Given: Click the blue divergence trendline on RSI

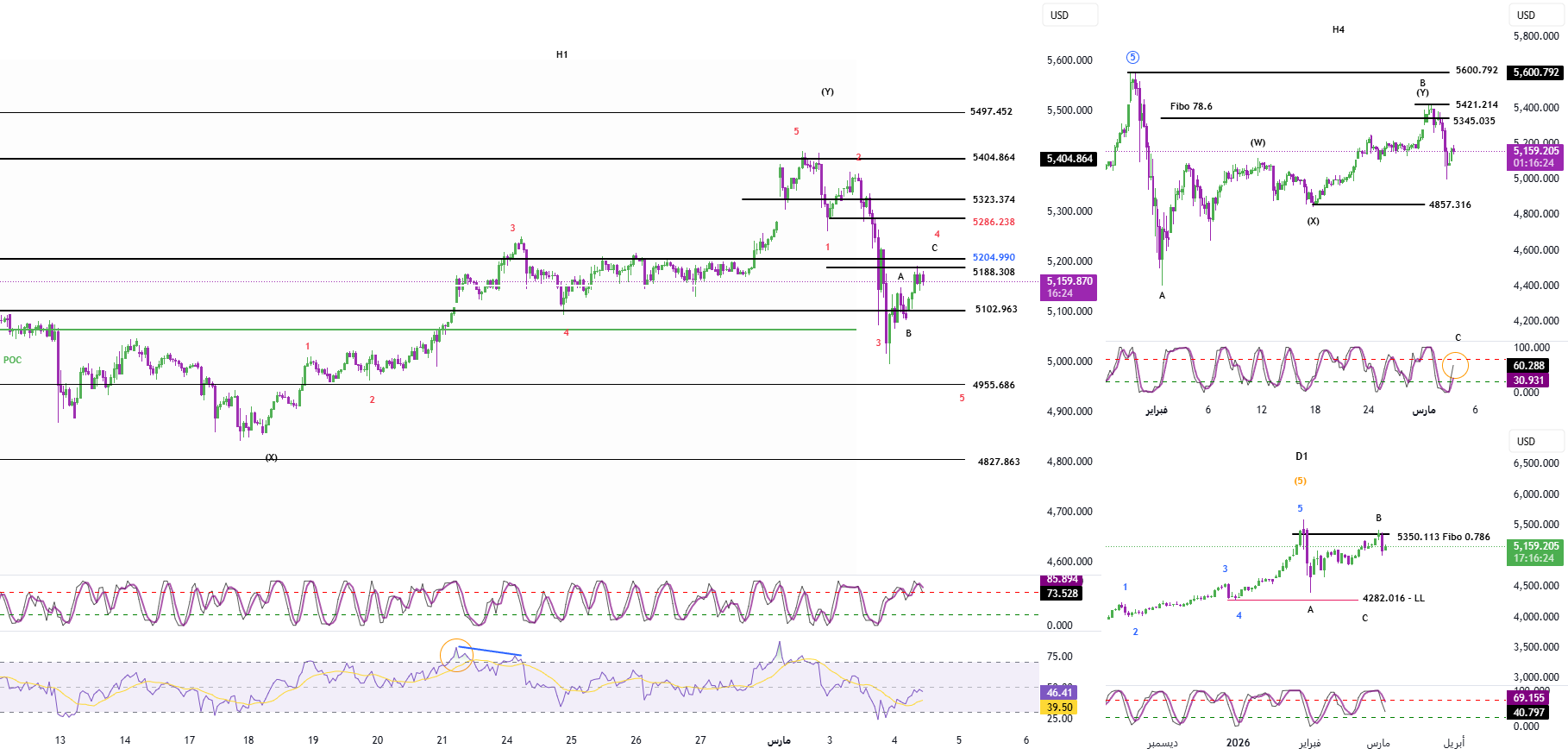Looking at the screenshot, I should 489,651.
